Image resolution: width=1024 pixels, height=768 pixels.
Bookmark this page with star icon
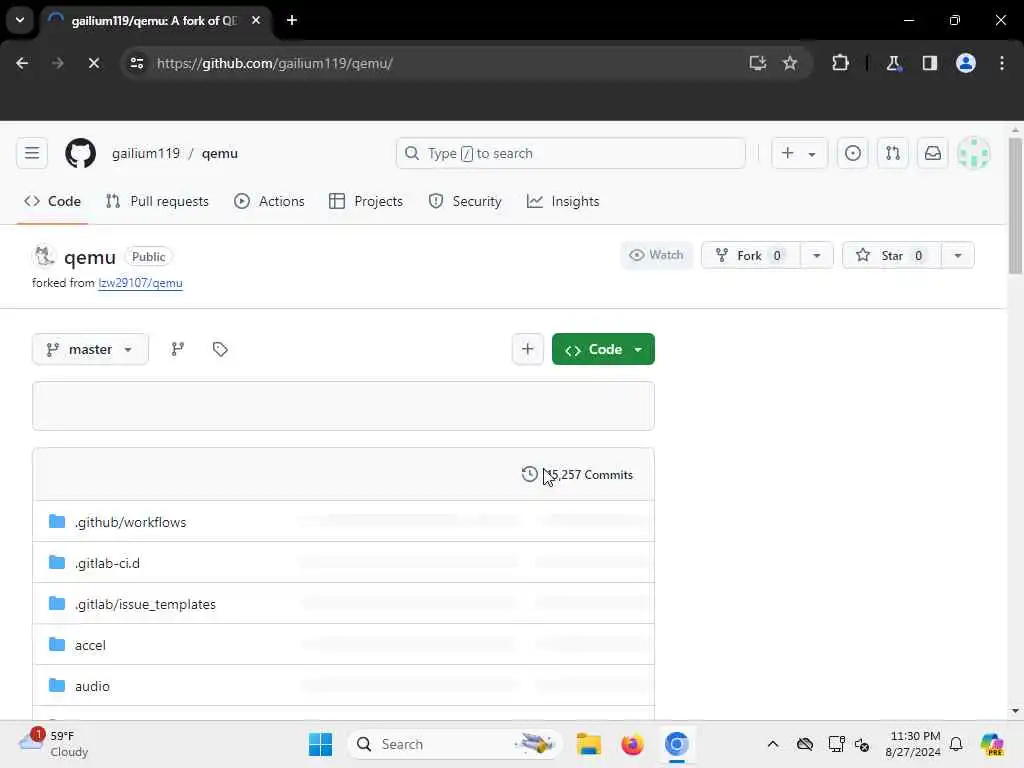[x=790, y=63]
